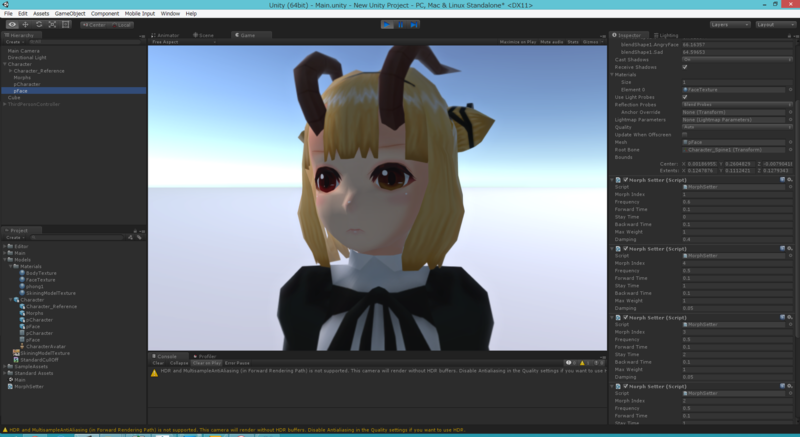Start Play mode with the play button
Viewport: 800px width, 437px height.
coord(387,24)
